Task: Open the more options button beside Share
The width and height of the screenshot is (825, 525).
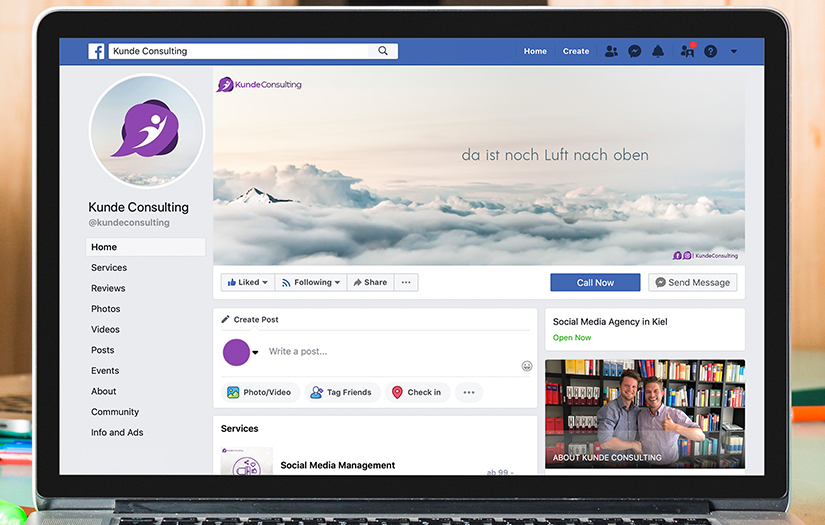Action: coord(406,282)
